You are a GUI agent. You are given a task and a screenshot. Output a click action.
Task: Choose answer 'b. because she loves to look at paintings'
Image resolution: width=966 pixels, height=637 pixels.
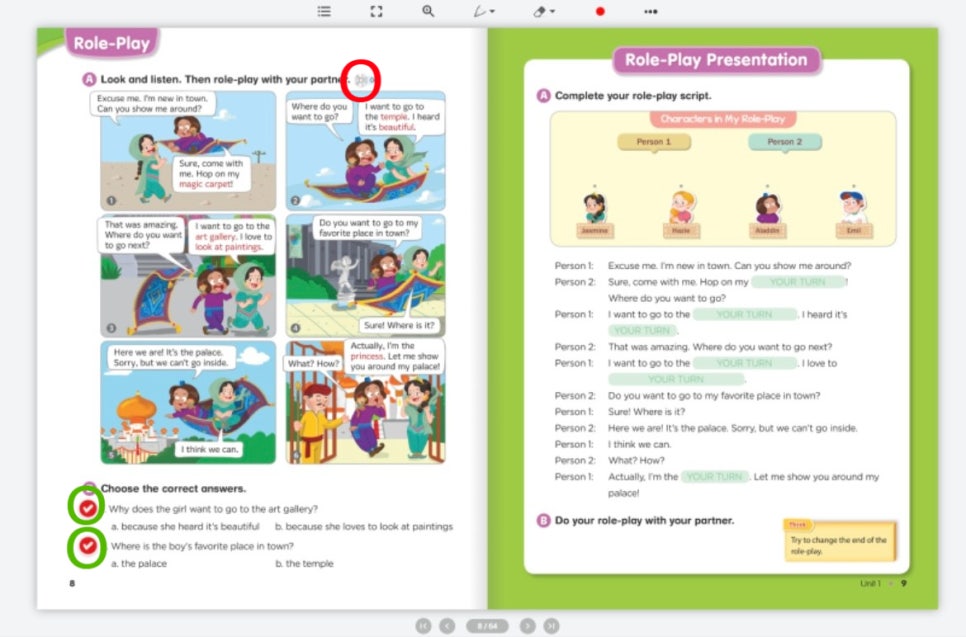tap(363, 527)
